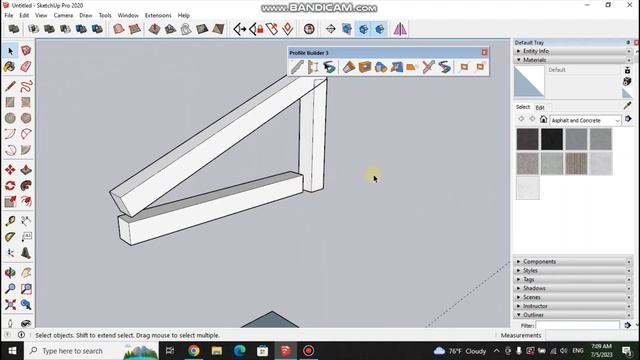This screenshot has width=640, height=360.
Task: Select the Polygon tool
Action: [x=26, y=118]
